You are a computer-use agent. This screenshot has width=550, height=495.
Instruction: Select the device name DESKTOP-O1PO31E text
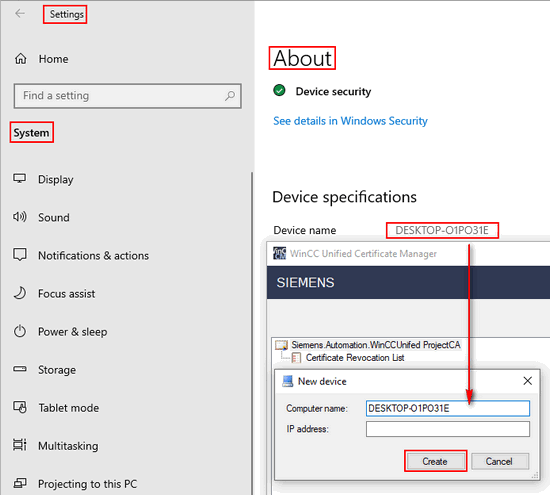(x=442, y=230)
